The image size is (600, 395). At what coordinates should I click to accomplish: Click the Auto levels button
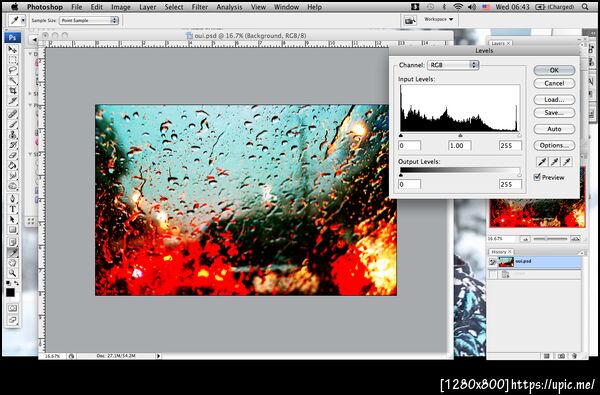coord(554,129)
